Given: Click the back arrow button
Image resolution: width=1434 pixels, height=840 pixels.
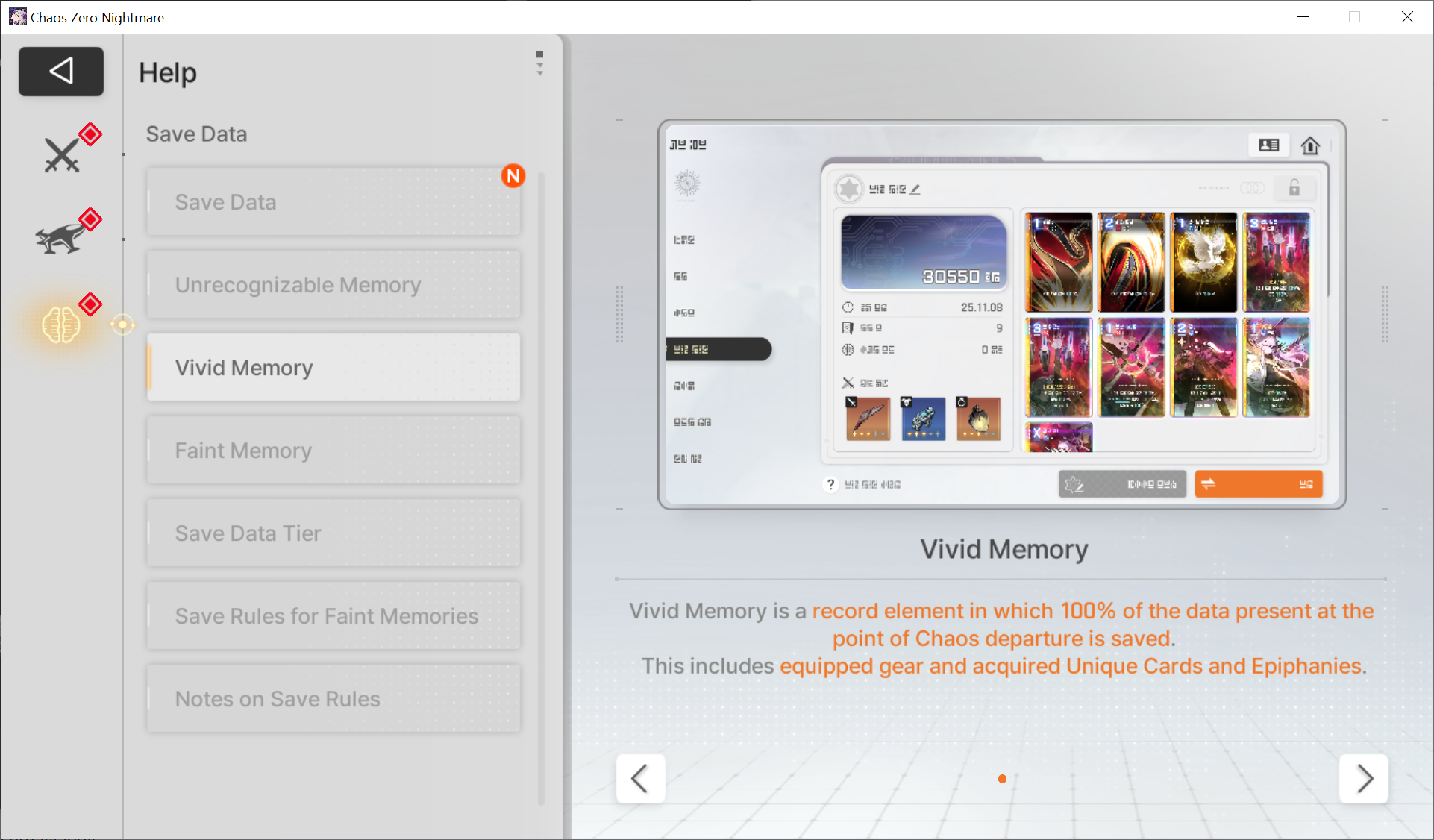Looking at the screenshot, I should 61,72.
